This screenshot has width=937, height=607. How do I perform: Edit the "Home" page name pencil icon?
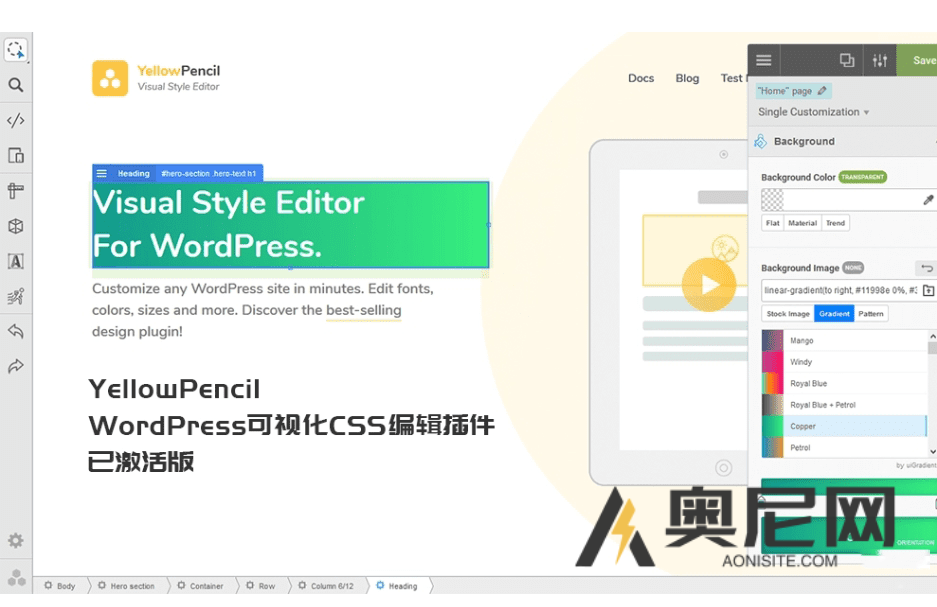coord(822,91)
